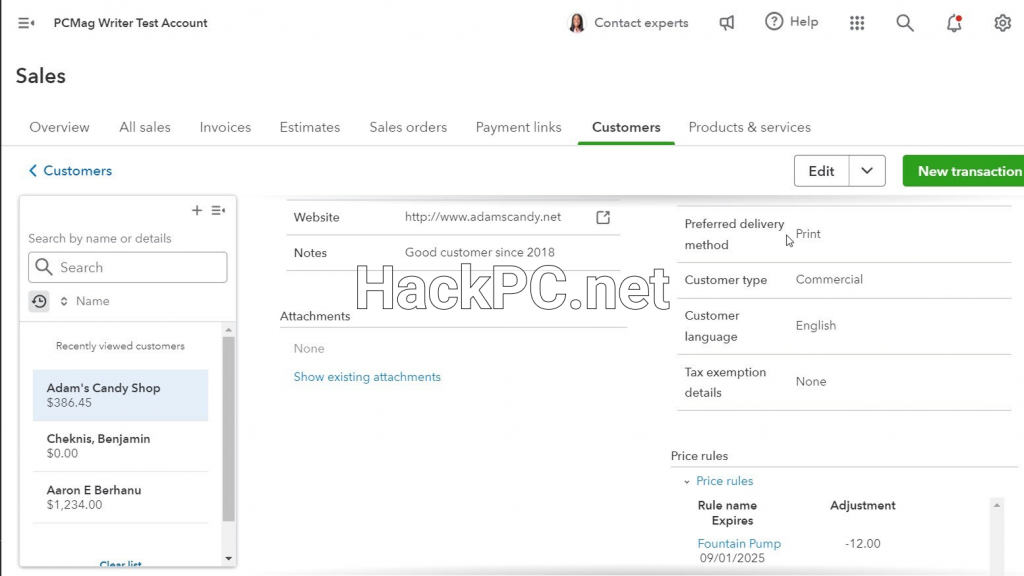The height and width of the screenshot is (576, 1024).
Task: Open the Sales orders tab
Action: tap(408, 127)
